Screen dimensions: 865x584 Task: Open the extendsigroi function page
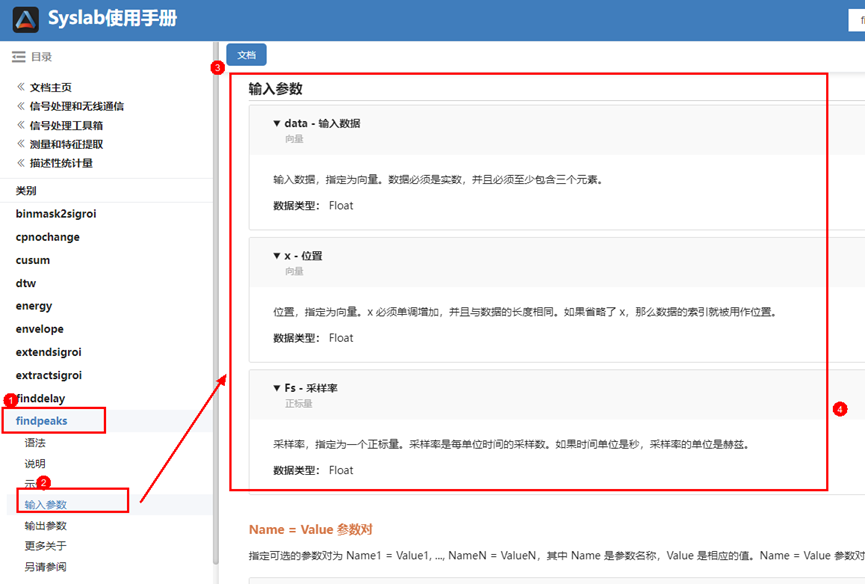point(49,352)
